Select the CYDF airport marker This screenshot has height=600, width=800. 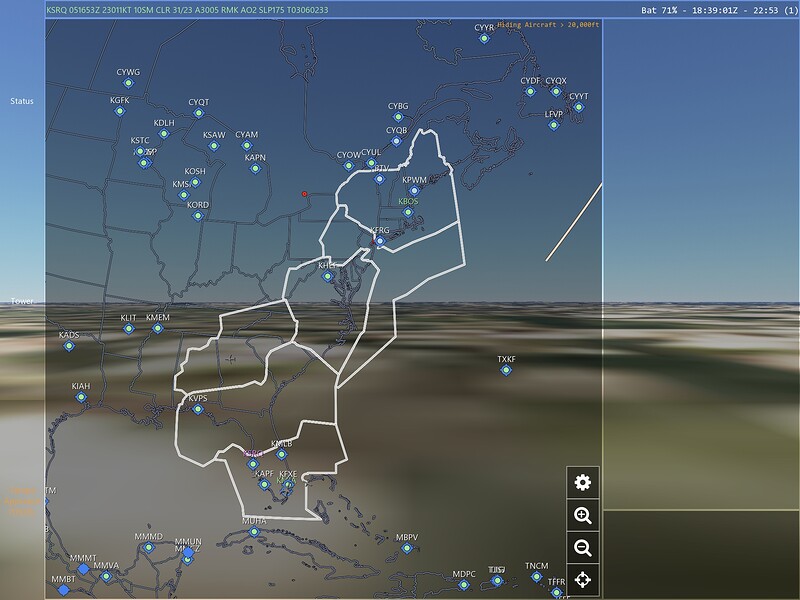coord(530,92)
